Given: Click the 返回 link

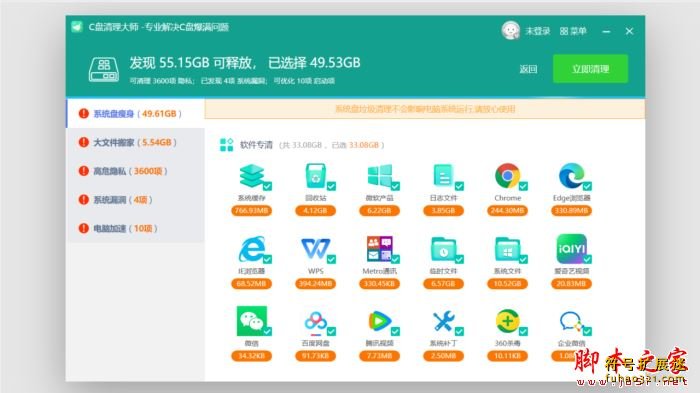Looking at the screenshot, I should pos(528,69).
